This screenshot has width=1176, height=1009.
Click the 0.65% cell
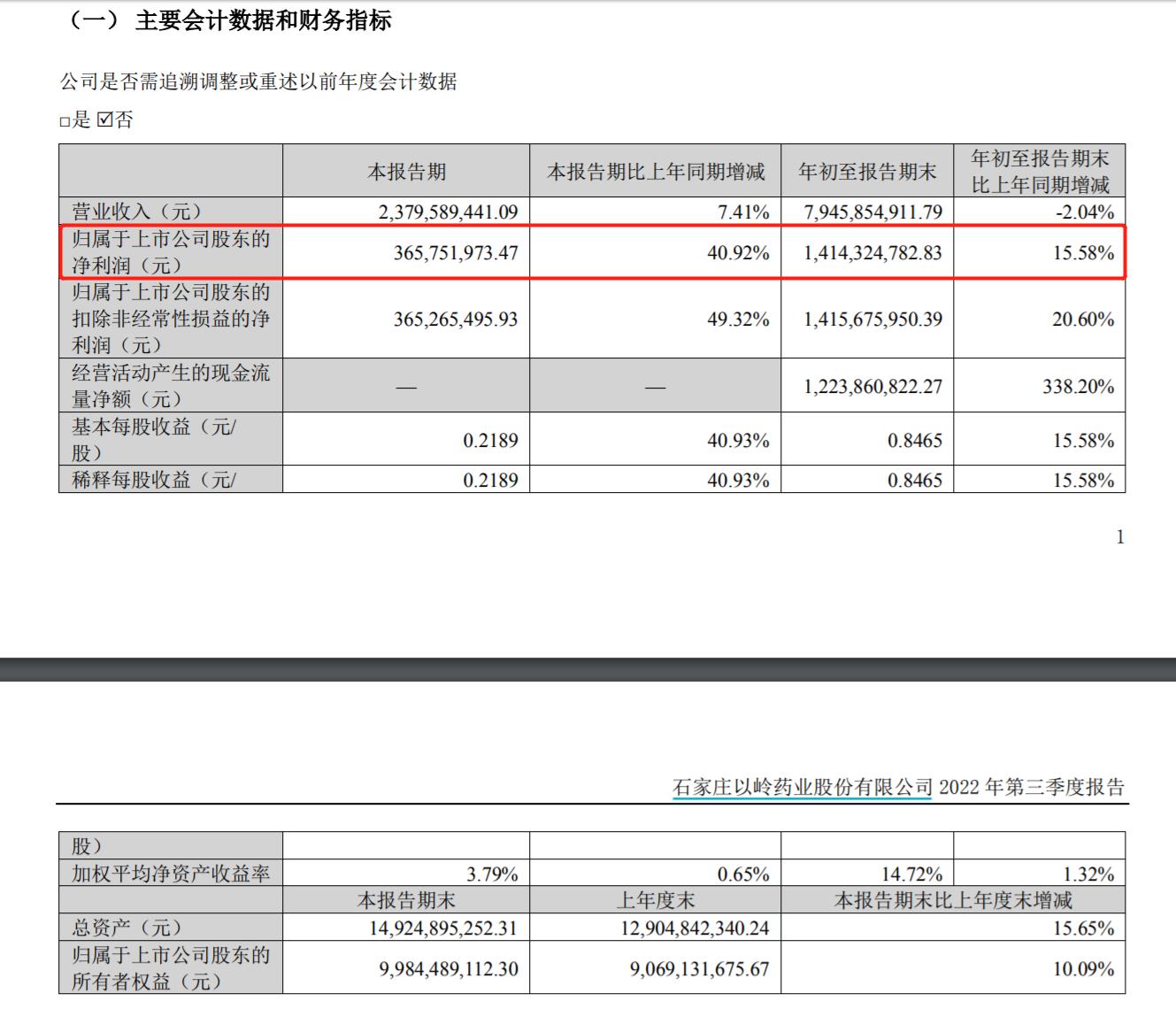point(743,874)
